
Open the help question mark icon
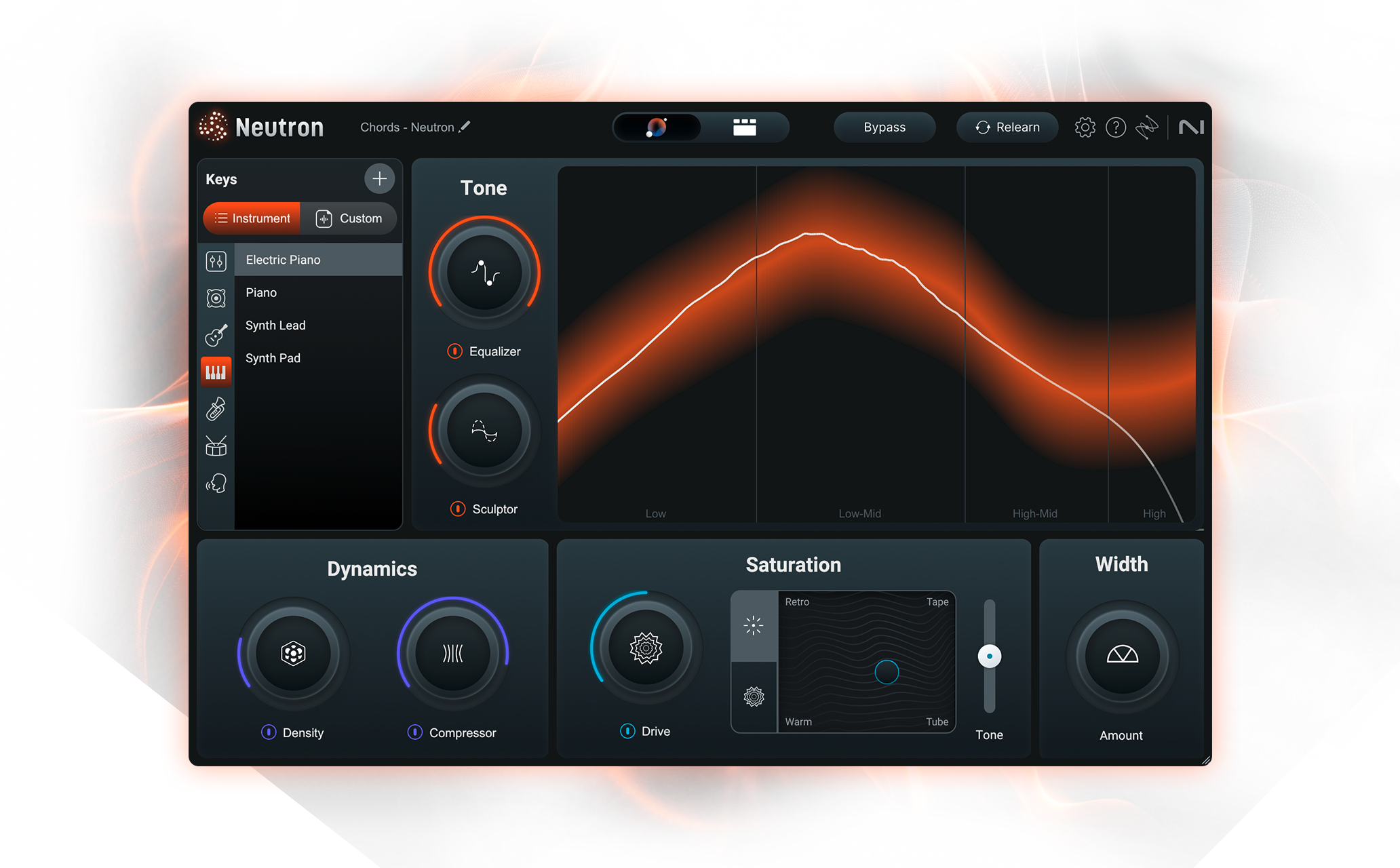click(x=1116, y=127)
